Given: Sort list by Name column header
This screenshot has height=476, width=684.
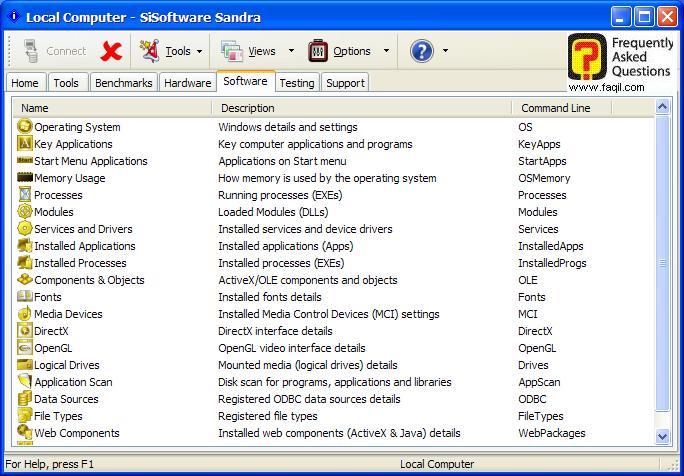Looking at the screenshot, I should [x=113, y=108].
